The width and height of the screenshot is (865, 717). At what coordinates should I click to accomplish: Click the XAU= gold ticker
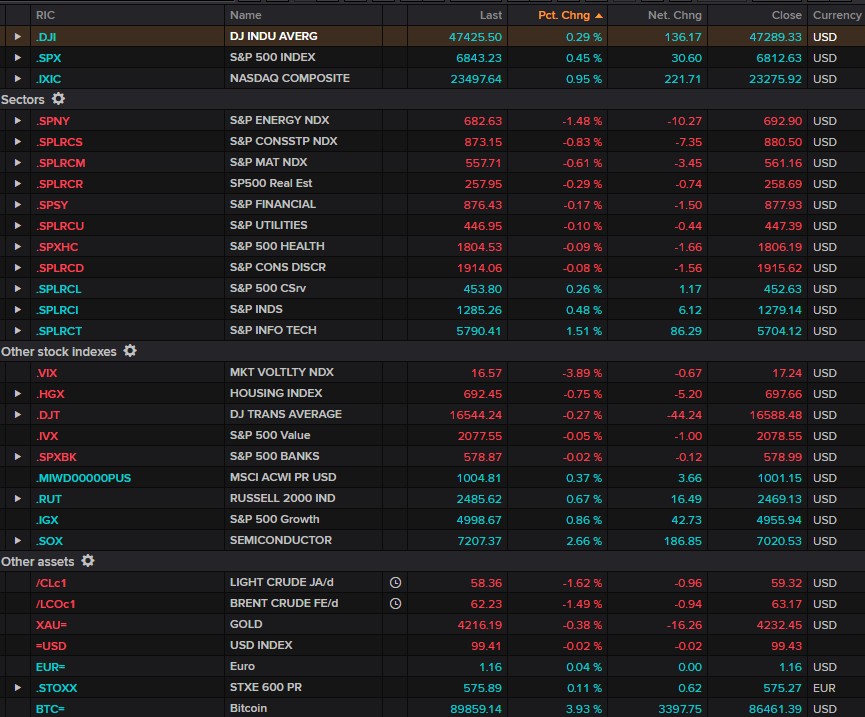(x=51, y=624)
